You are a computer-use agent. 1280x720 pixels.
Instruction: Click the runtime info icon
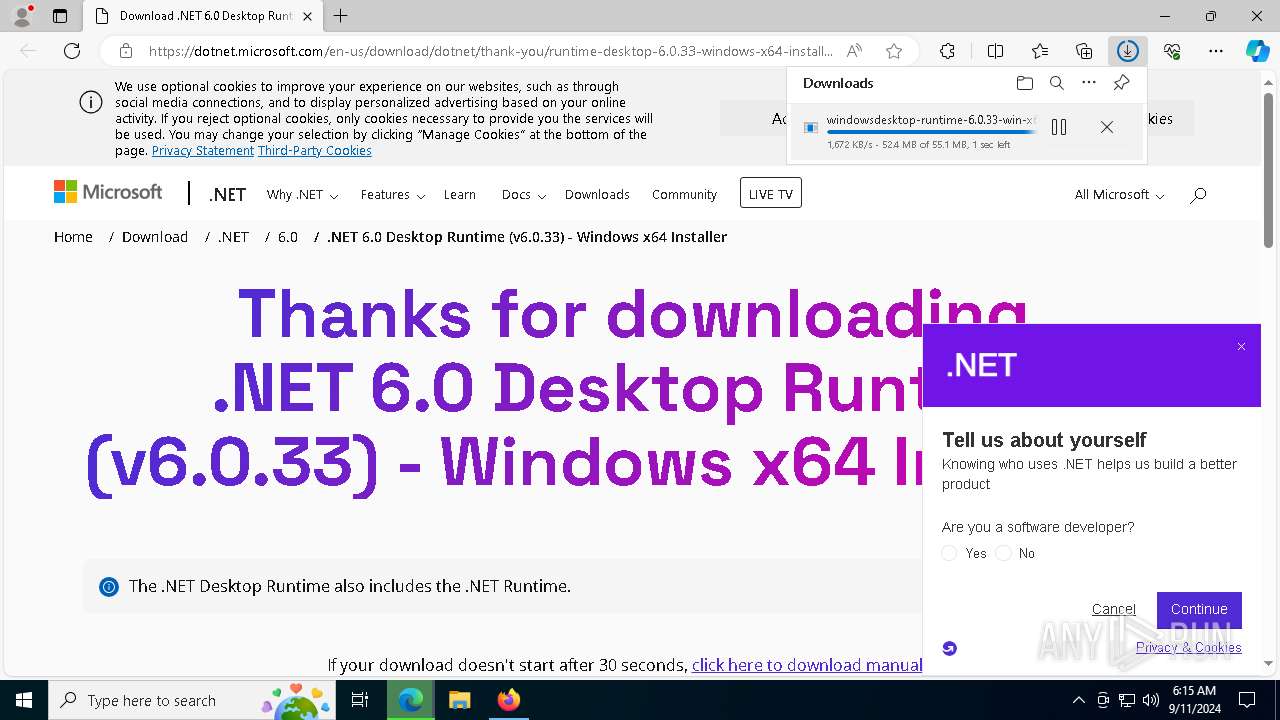click(x=109, y=587)
